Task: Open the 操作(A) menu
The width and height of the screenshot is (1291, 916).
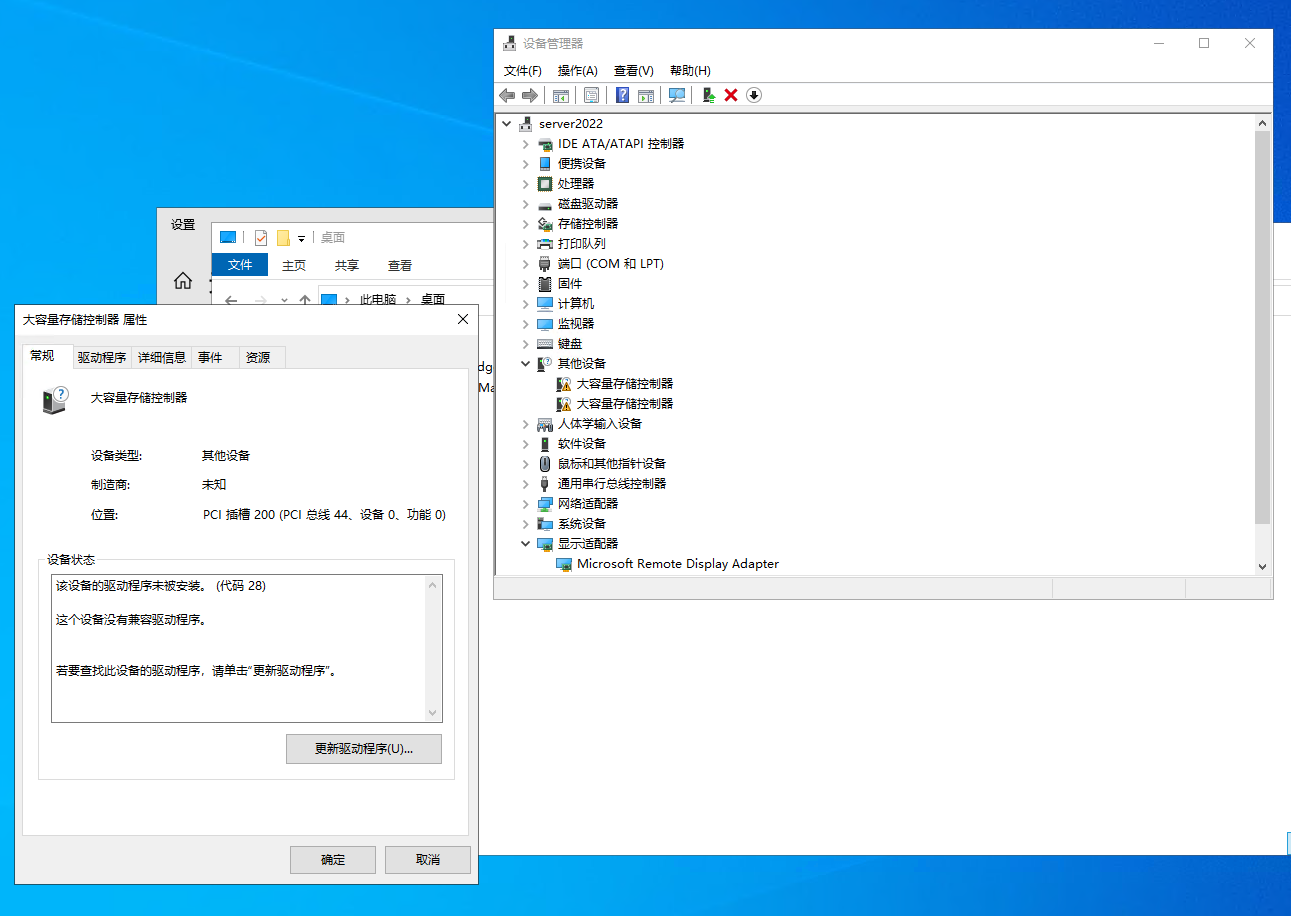Action: (x=577, y=71)
